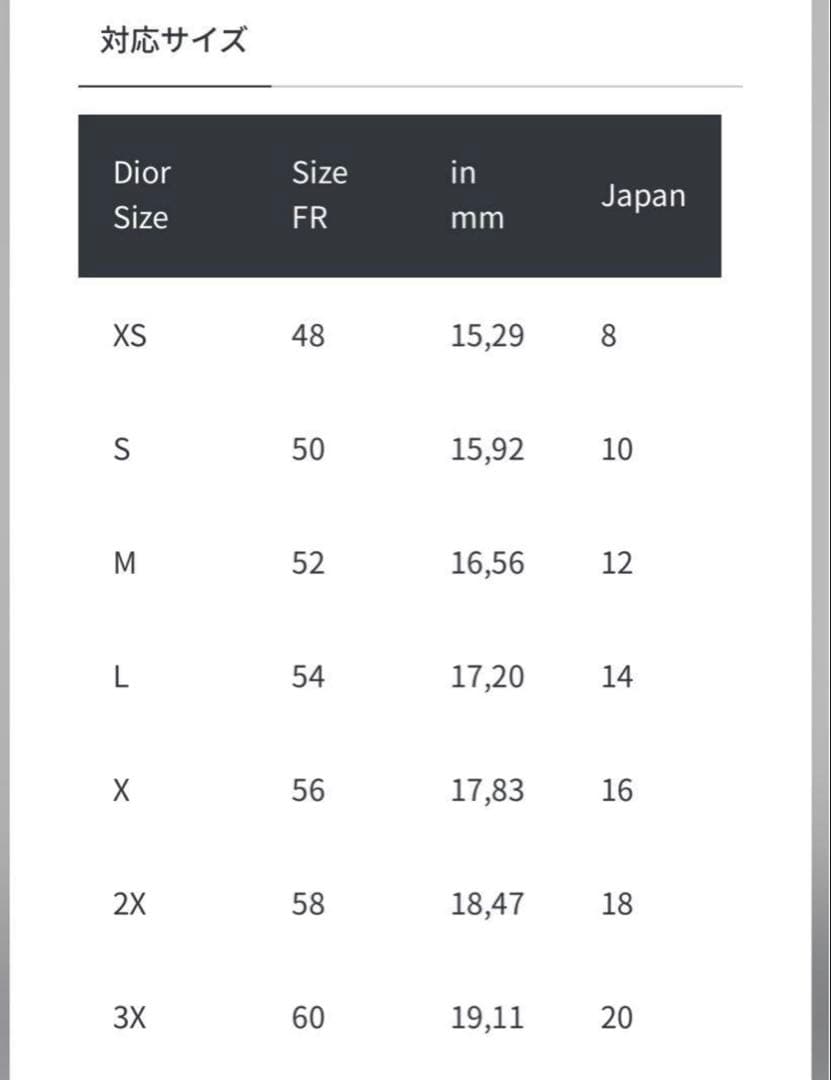
Task: Select the XS size cell
Action: pos(130,336)
